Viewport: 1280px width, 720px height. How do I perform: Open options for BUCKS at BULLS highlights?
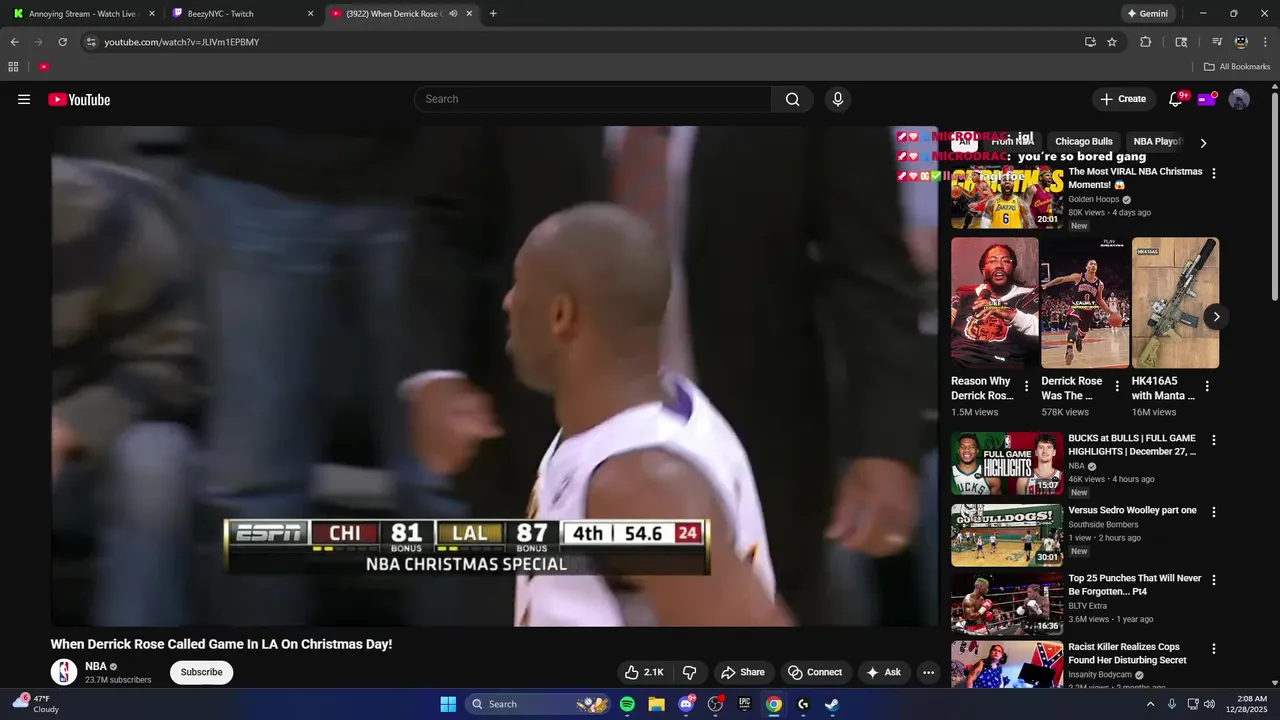1214,440
